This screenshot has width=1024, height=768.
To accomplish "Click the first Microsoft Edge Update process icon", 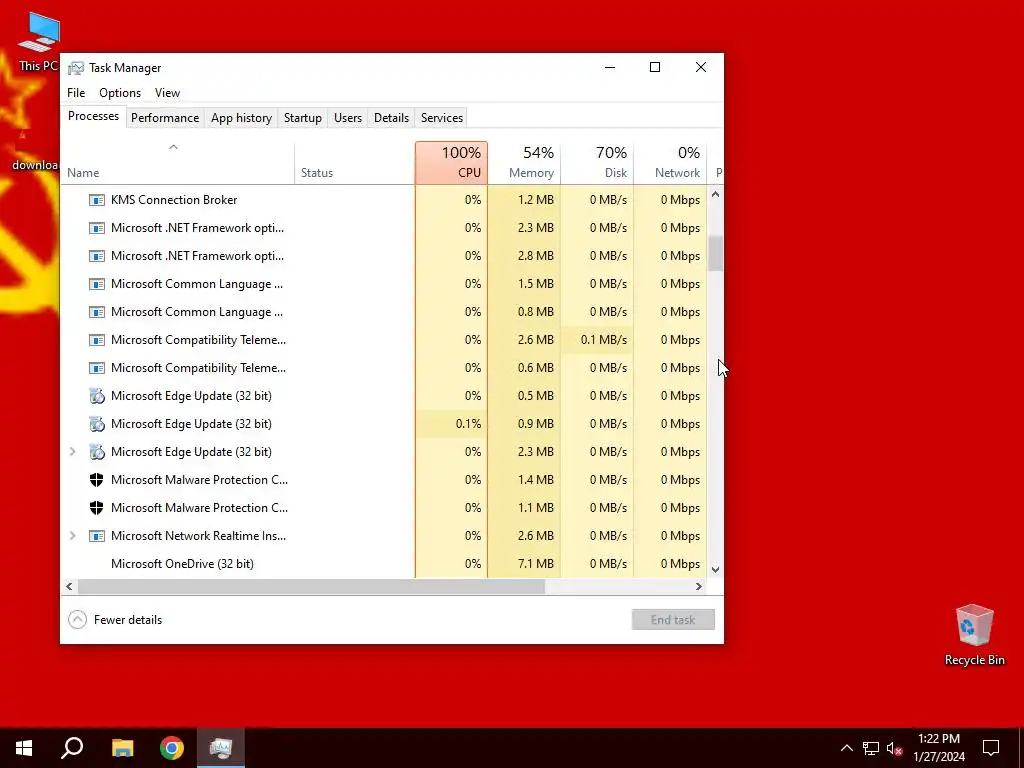I will click(97, 396).
